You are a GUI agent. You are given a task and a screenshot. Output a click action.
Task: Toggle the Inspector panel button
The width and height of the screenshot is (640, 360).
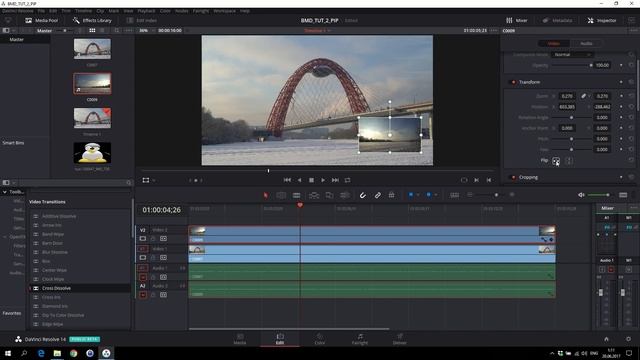click(x=602, y=20)
